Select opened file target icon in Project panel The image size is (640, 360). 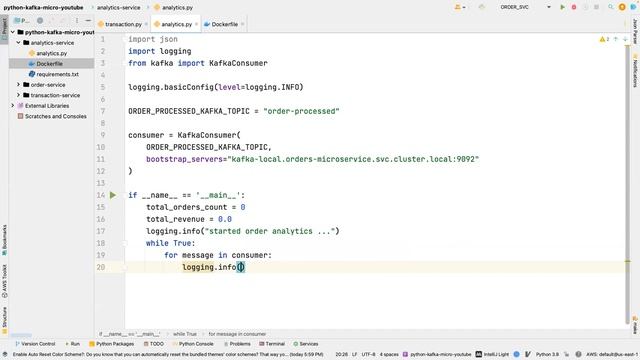[40, 20]
